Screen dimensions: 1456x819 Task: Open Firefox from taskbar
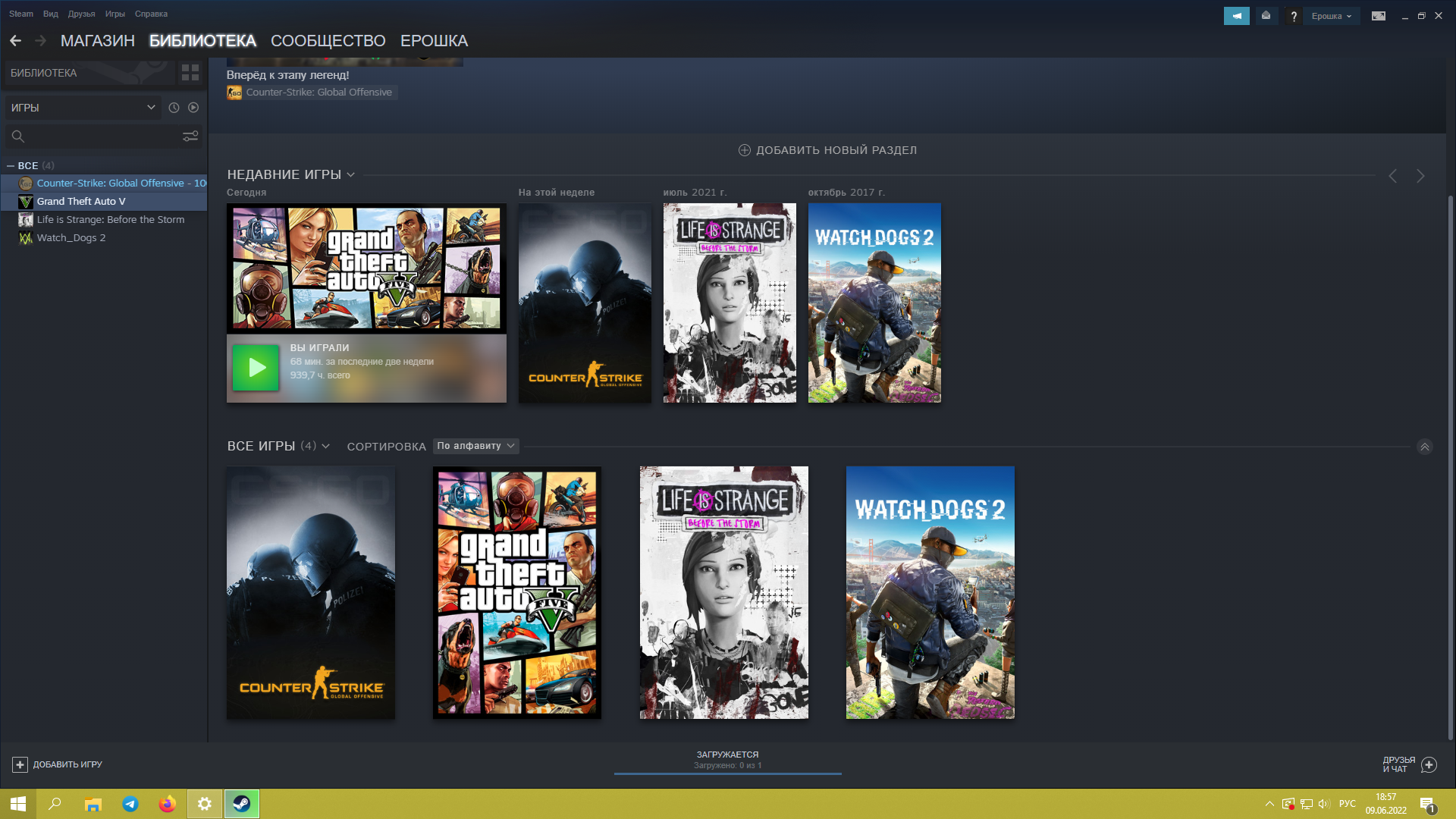pos(167,804)
